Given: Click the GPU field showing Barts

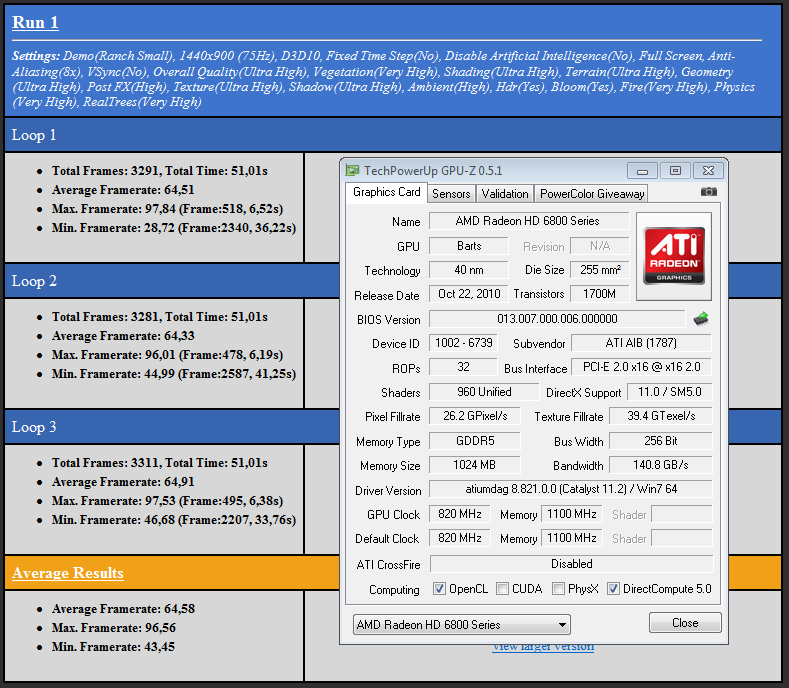Looking at the screenshot, I should pyautogui.click(x=468, y=246).
